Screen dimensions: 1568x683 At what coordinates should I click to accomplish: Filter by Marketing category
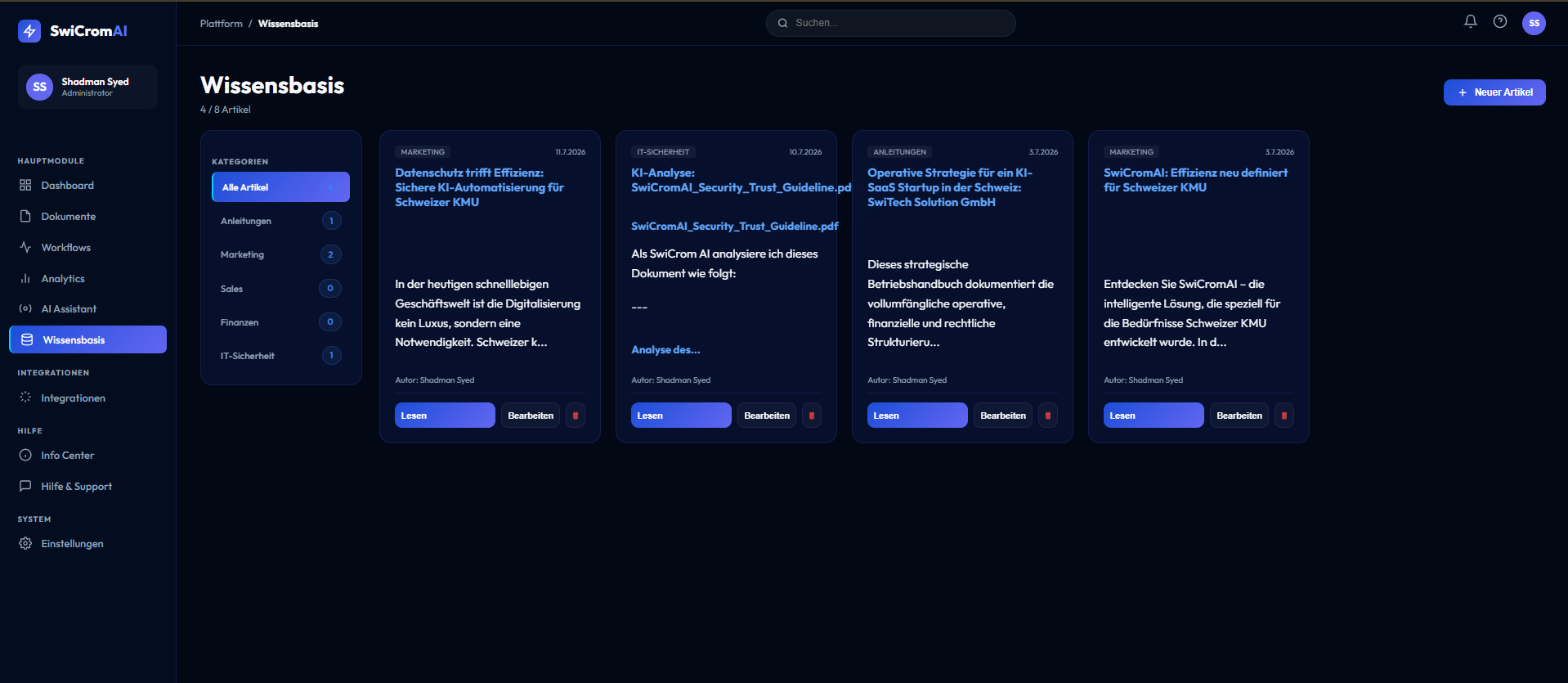click(x=280, y=254)
